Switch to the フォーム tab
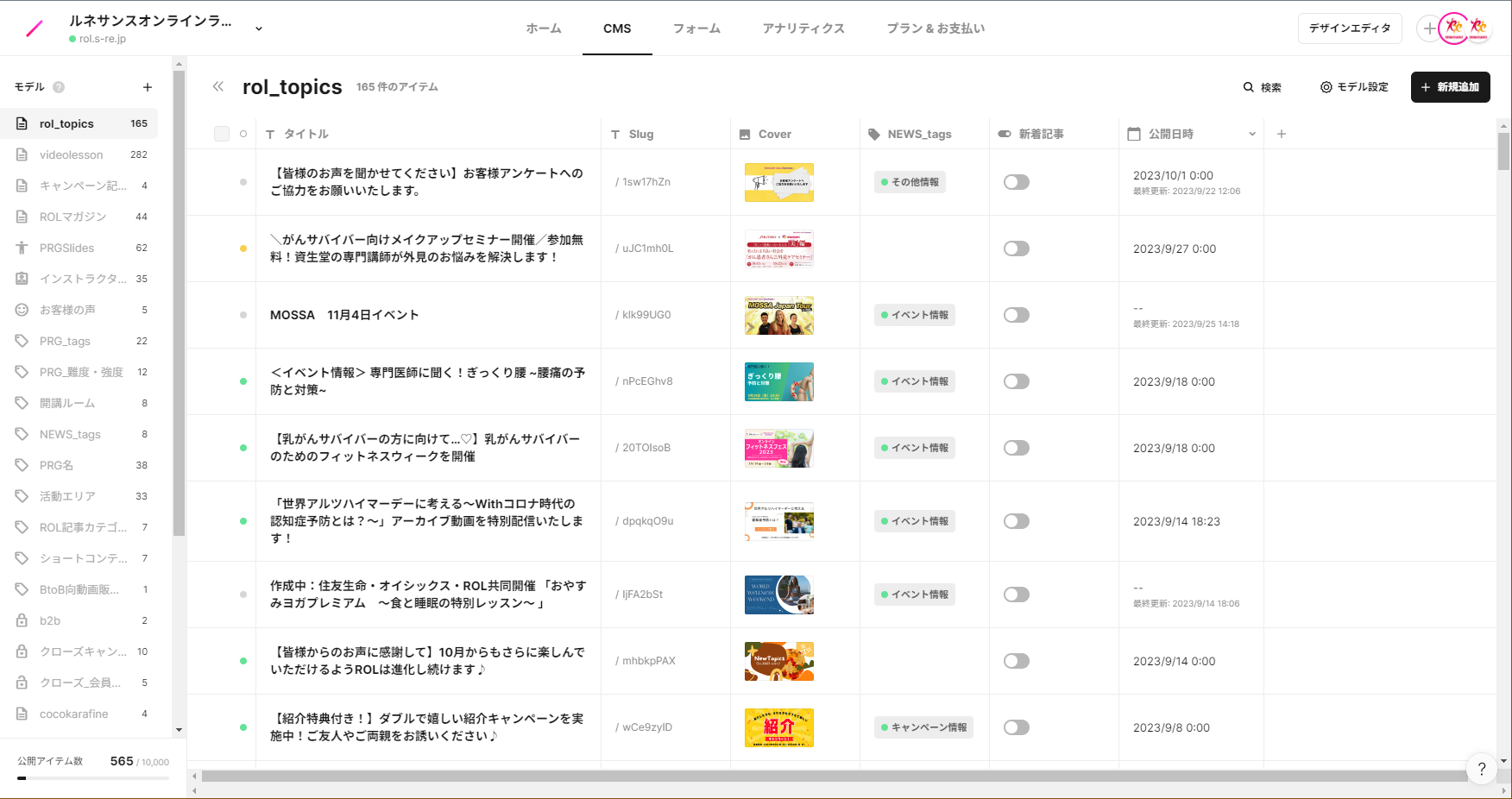1512x799 pixels. (x=696, y=28)
